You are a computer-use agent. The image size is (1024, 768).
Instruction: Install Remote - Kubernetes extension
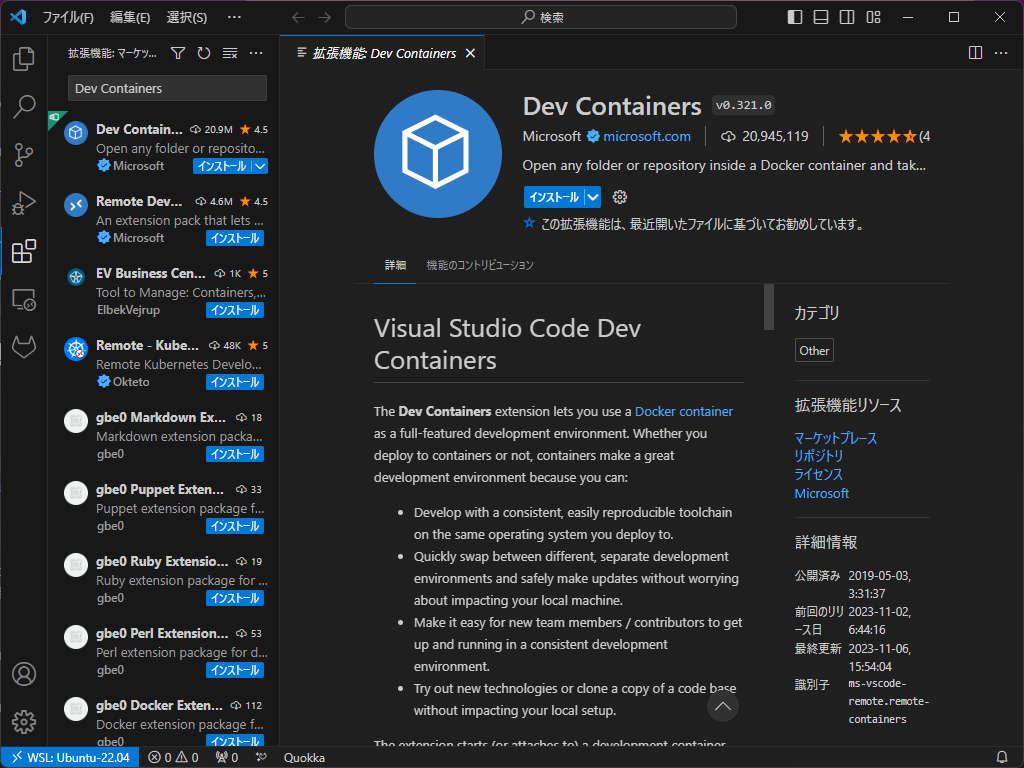[235, 382]
